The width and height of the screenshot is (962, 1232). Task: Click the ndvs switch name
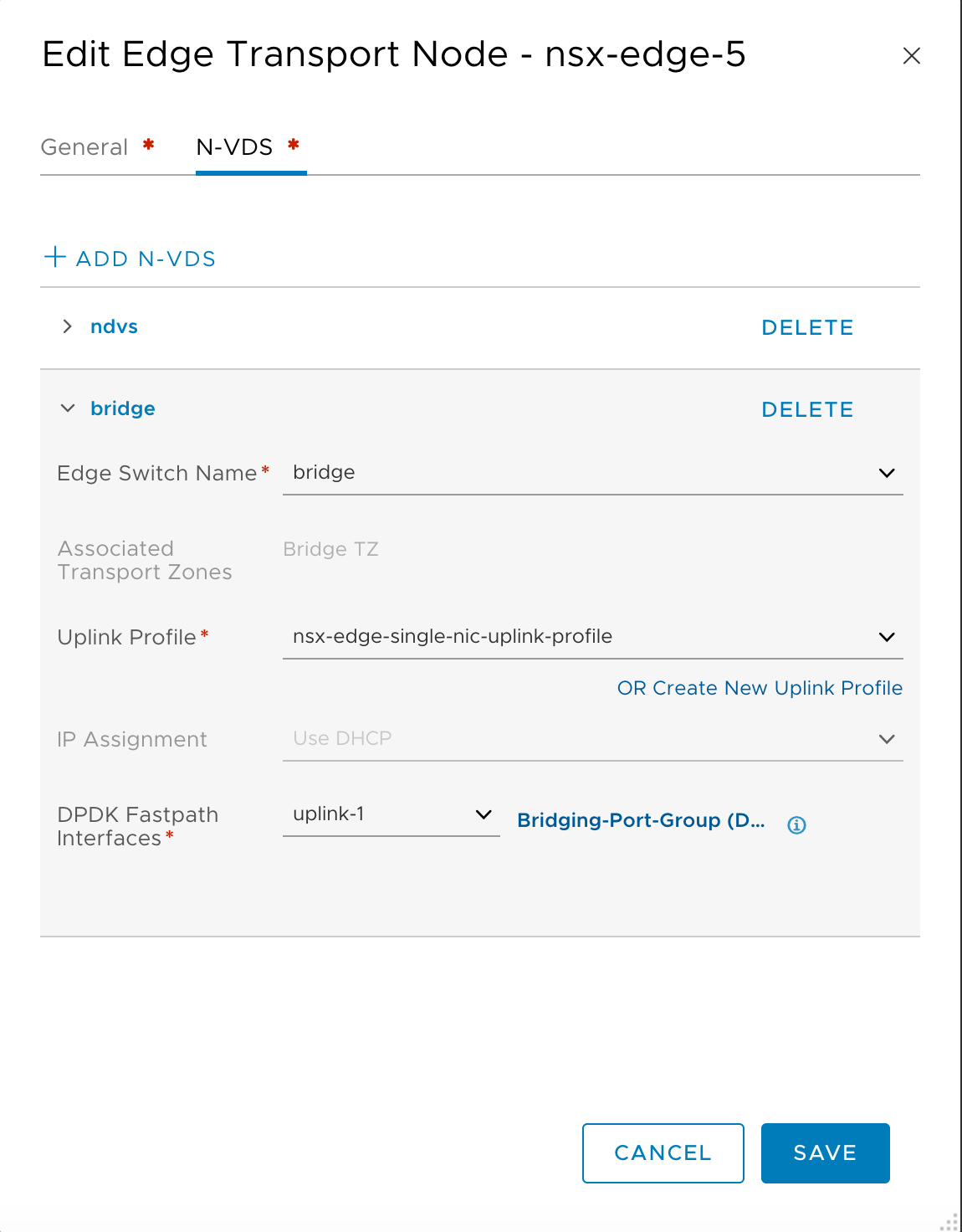(x=114, y=326)
